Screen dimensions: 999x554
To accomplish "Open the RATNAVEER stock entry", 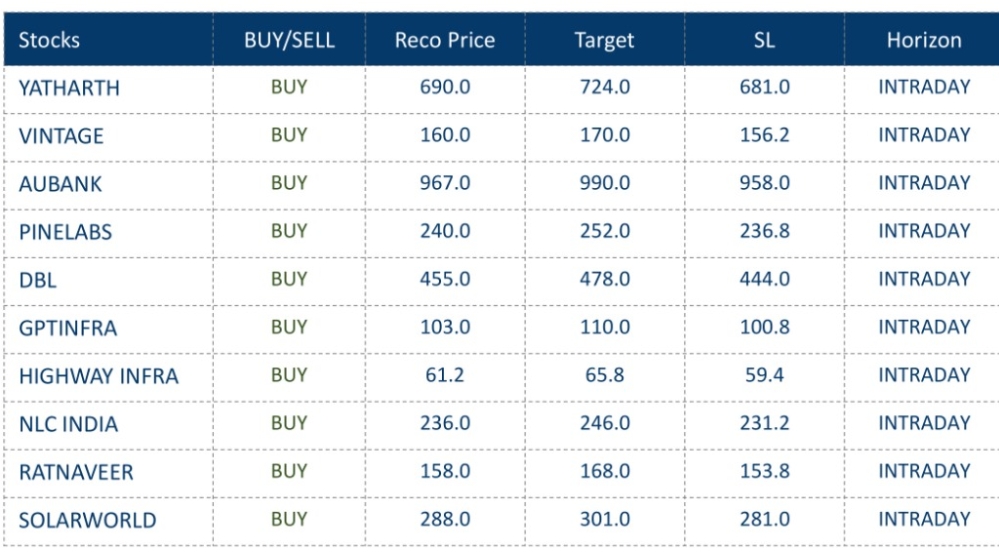I will 76,472.
